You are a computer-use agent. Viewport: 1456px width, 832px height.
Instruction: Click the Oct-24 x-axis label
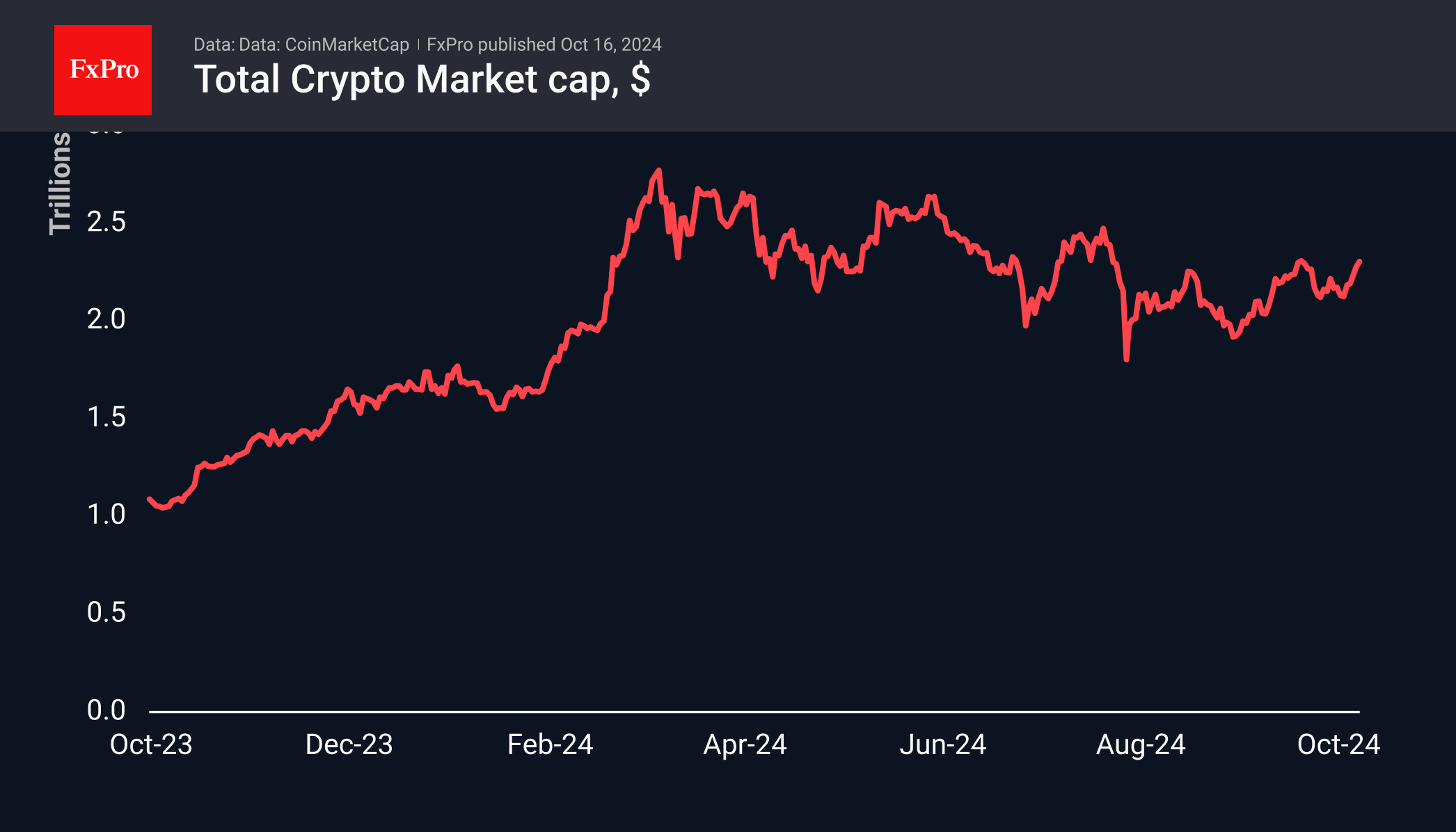coord(1338,745)
